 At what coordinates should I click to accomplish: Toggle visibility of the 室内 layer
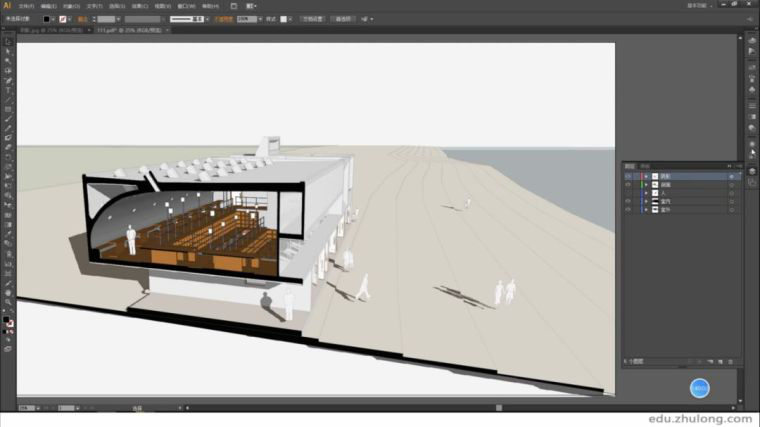click(x=628, y=201)
